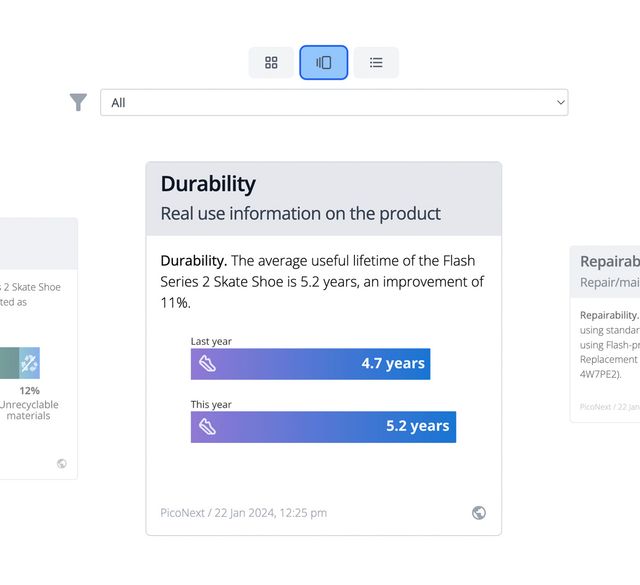Click shoe icon in This year bar
The height and width of the screenshot is (585, 640).
207,426
